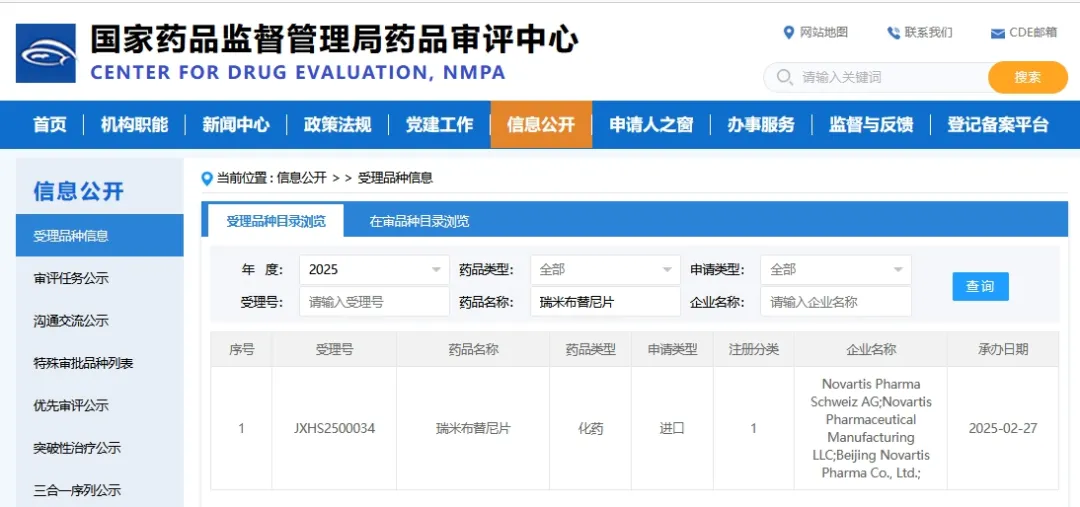
Task: Click the CDE fish logo
Action: pos(46,53)
